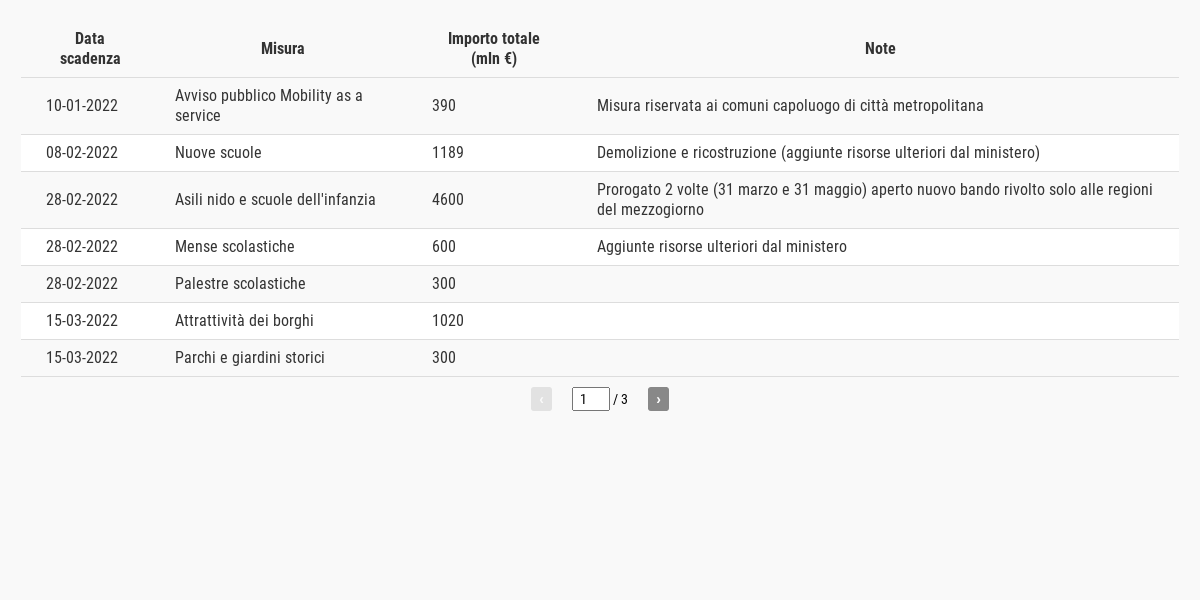Click the total pages indicator '/ 3'
1200x600 pixels.
[621, 400]
